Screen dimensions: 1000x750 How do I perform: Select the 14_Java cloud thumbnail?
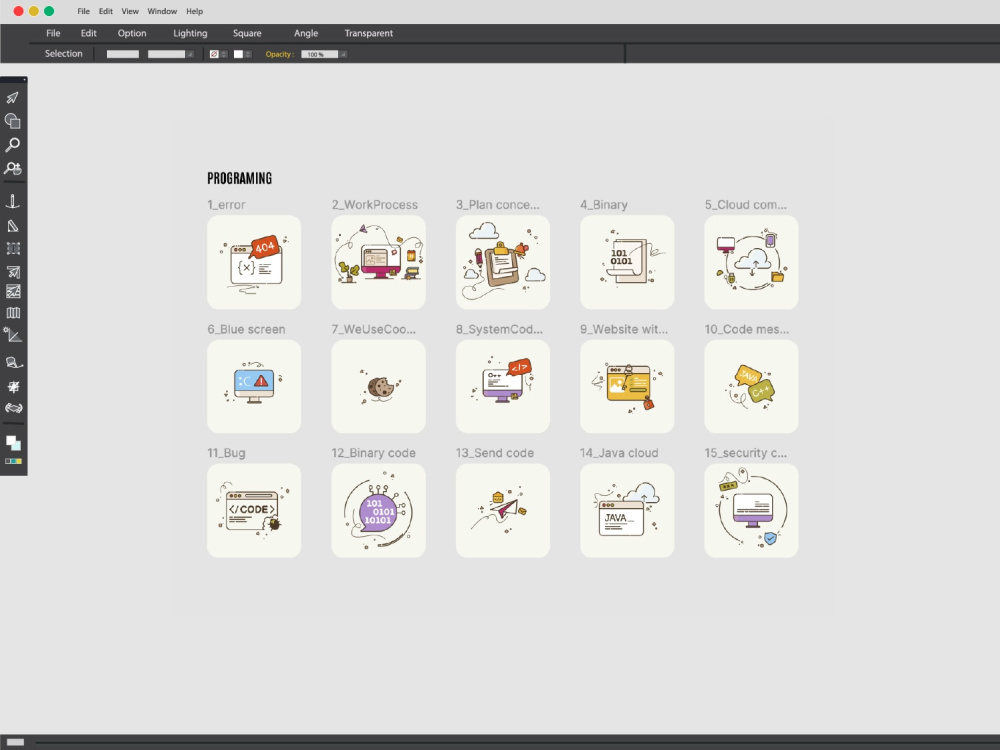tap(627, 511)
